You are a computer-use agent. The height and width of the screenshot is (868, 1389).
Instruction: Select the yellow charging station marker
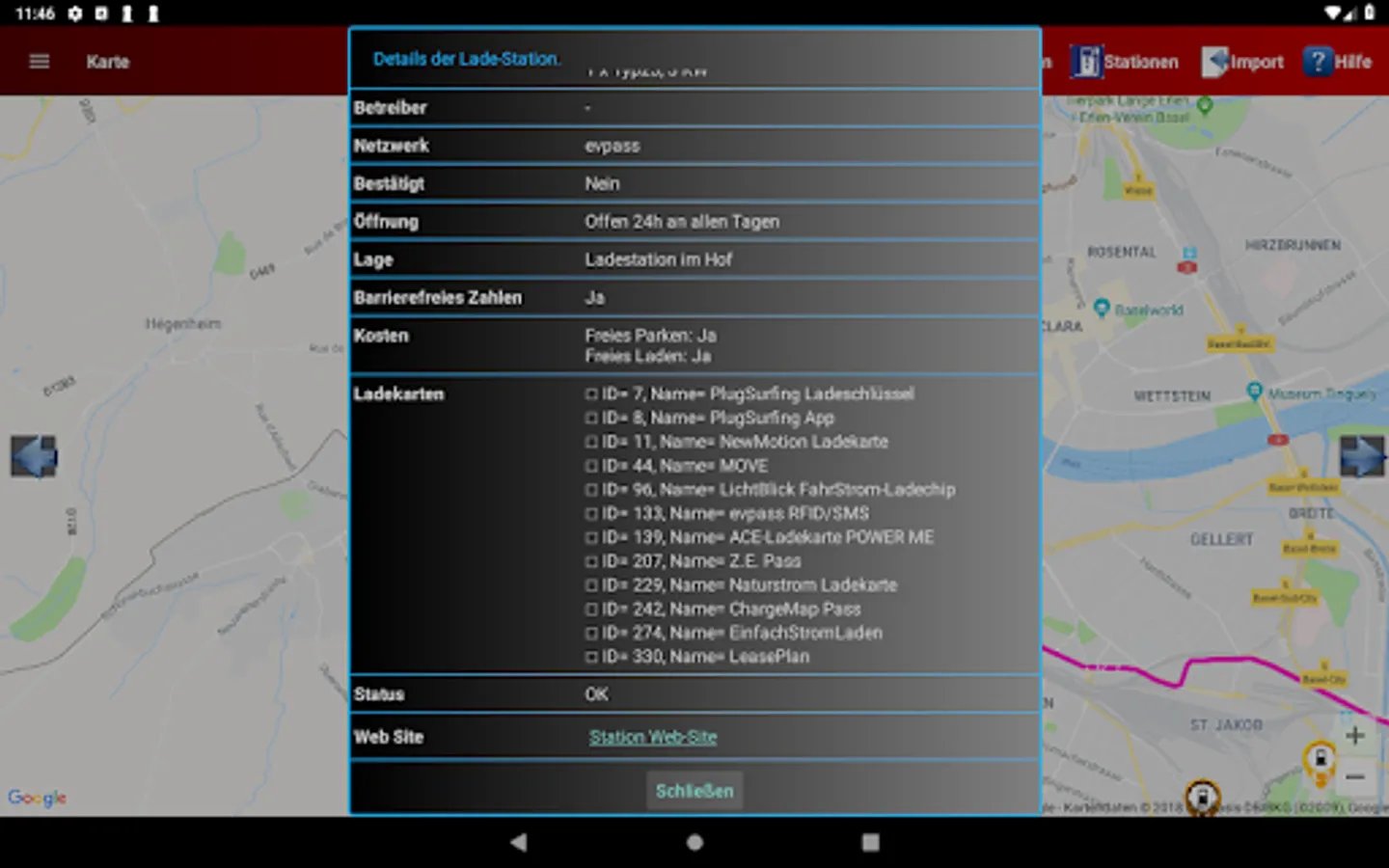point(1320,761)
